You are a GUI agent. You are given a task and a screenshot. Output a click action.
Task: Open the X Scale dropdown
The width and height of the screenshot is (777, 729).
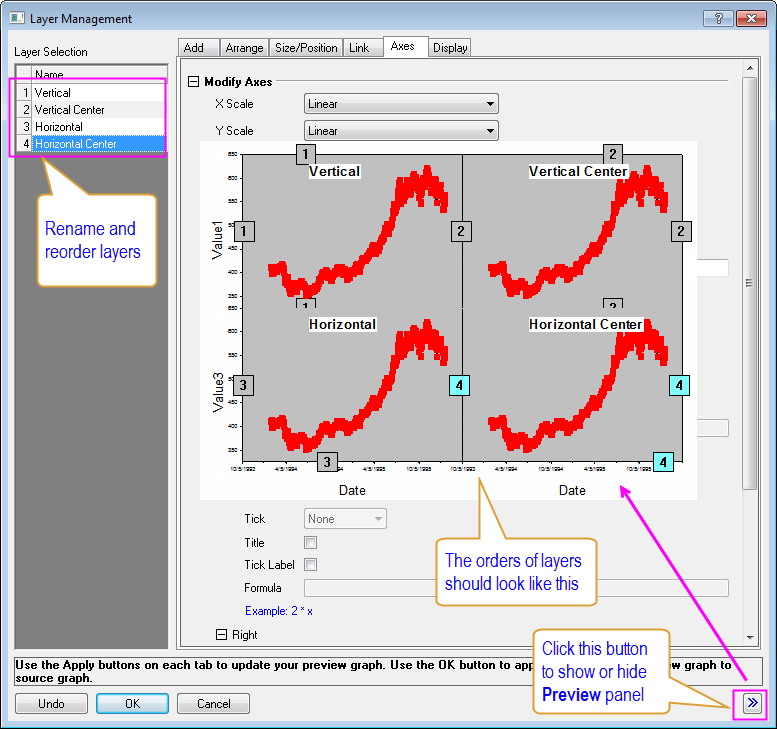[400, 104]
